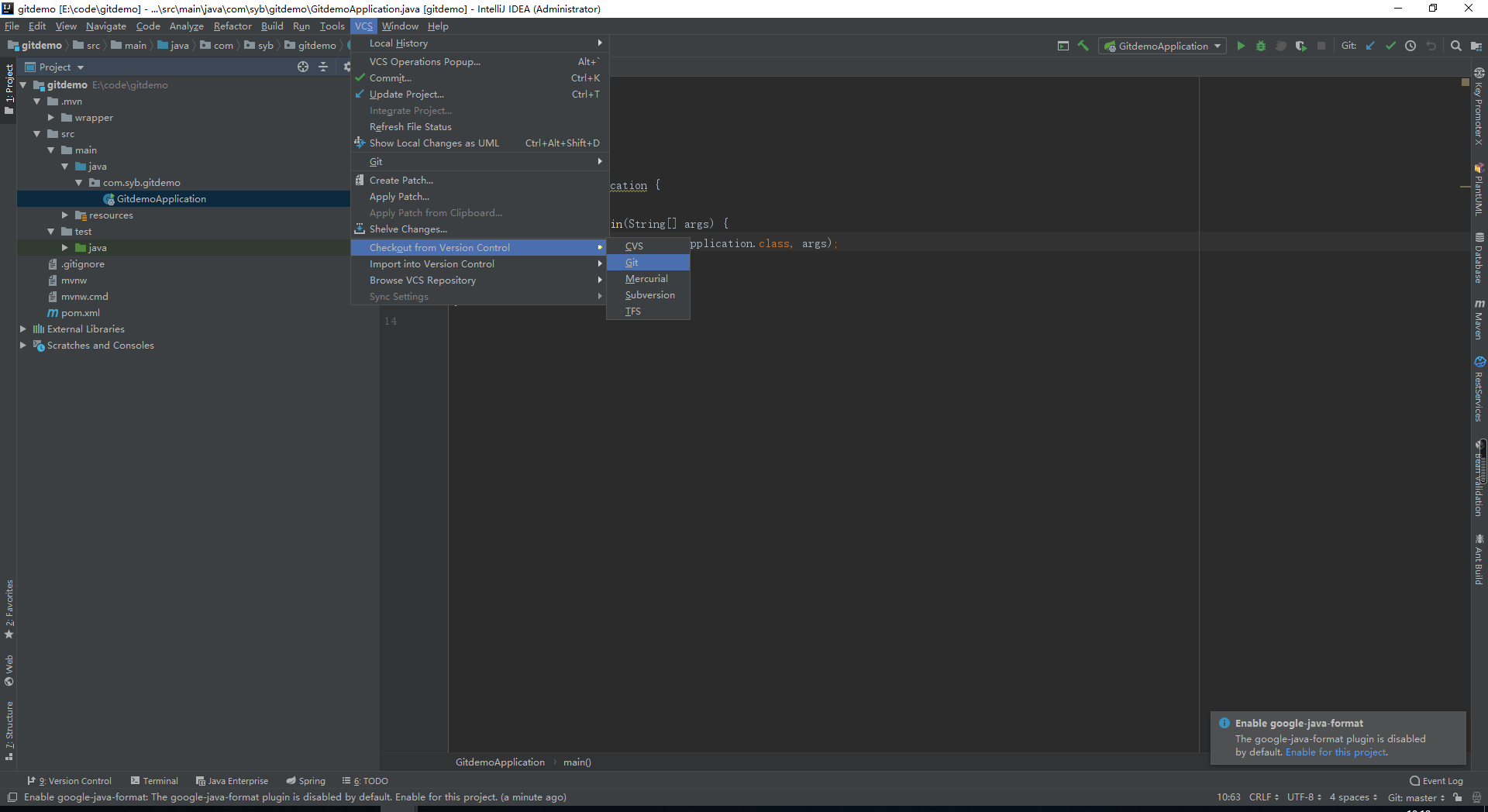1488x812 pixels.
Task: Open the Window menu
Action: (x=400, y=26)
